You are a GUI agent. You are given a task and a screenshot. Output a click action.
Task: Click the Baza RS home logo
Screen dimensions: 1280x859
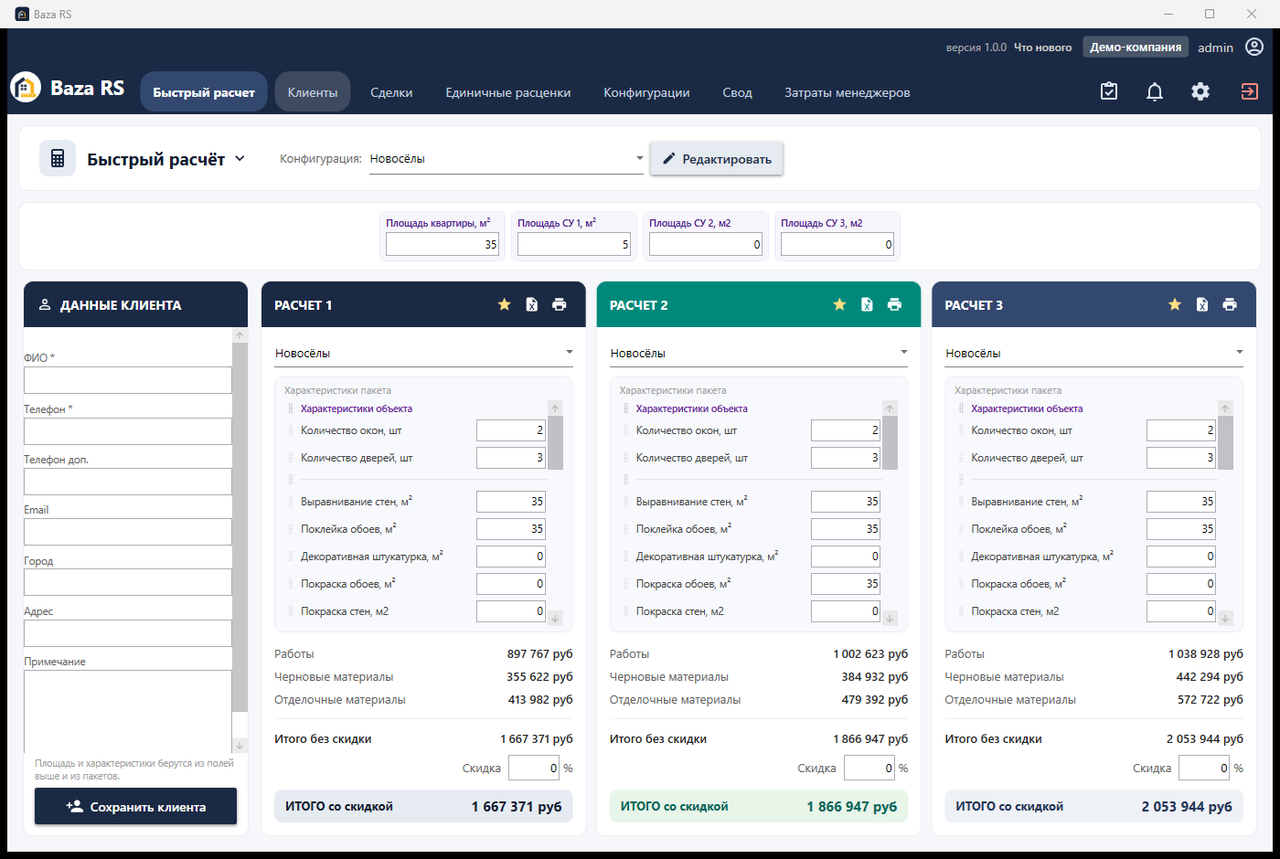pos(26,88)
